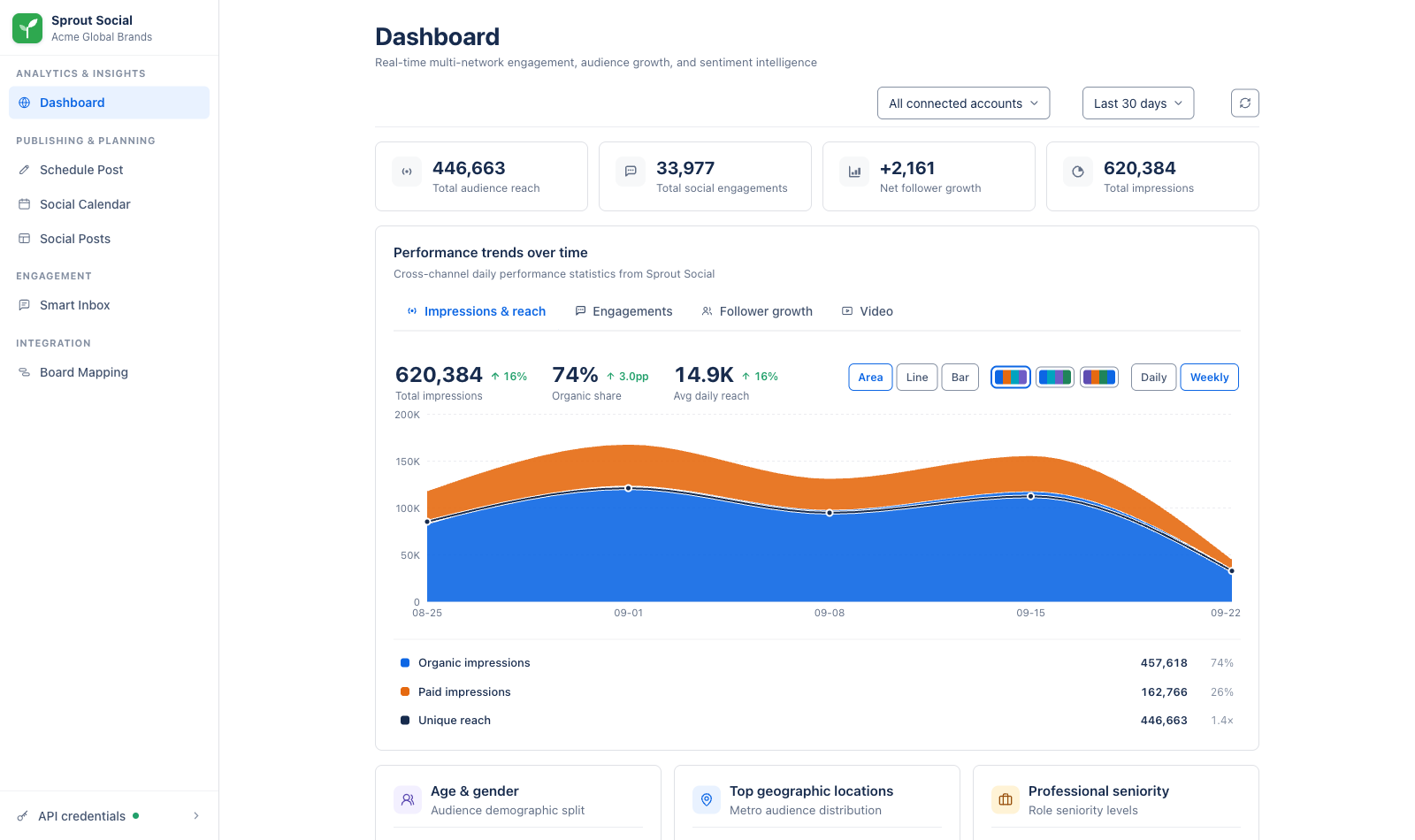The height and width of the screenshot is (840, 1415).
Task: Toggle Organic impressions legend item
Action: point(817,663)
